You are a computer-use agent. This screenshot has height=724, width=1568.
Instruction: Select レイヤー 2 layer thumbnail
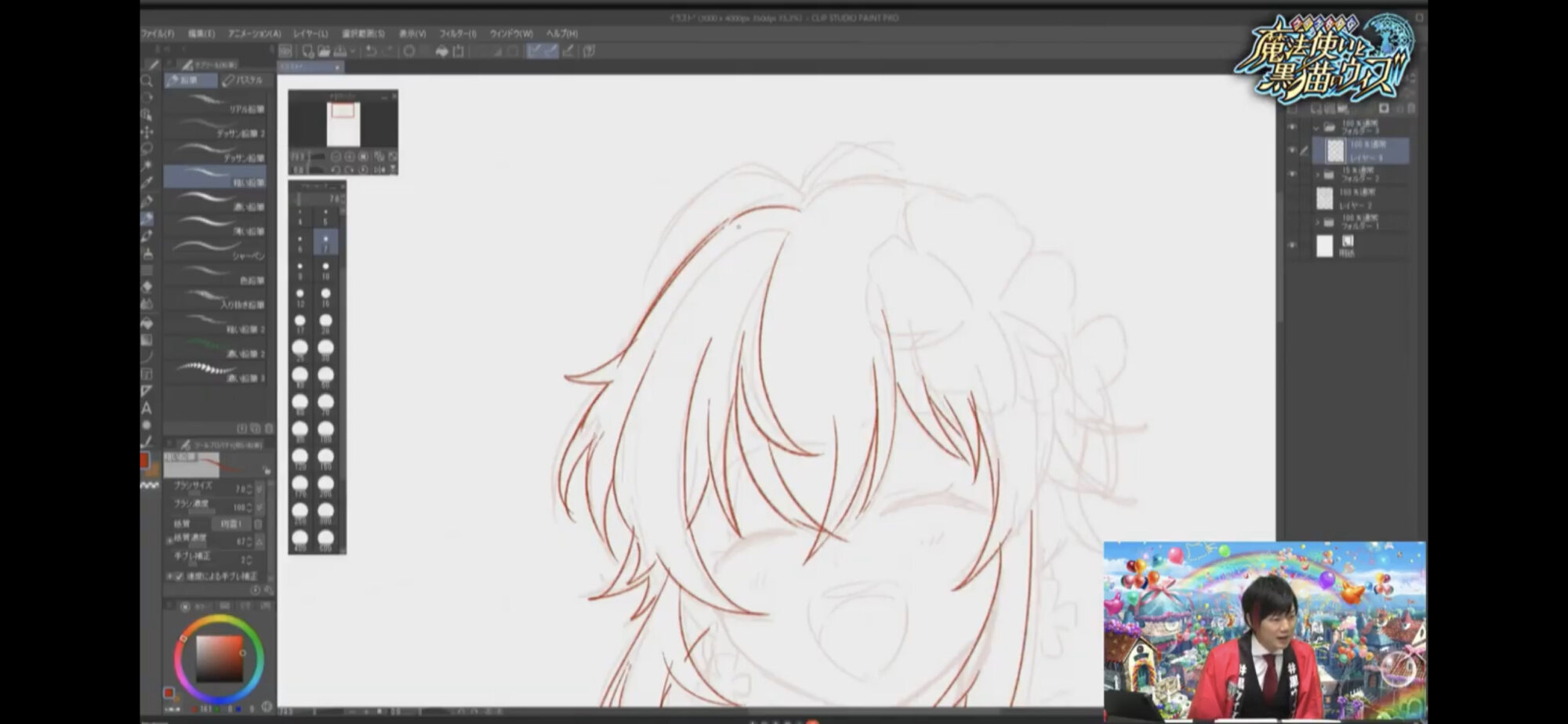pyautogui.click(x=1325, y=198)
